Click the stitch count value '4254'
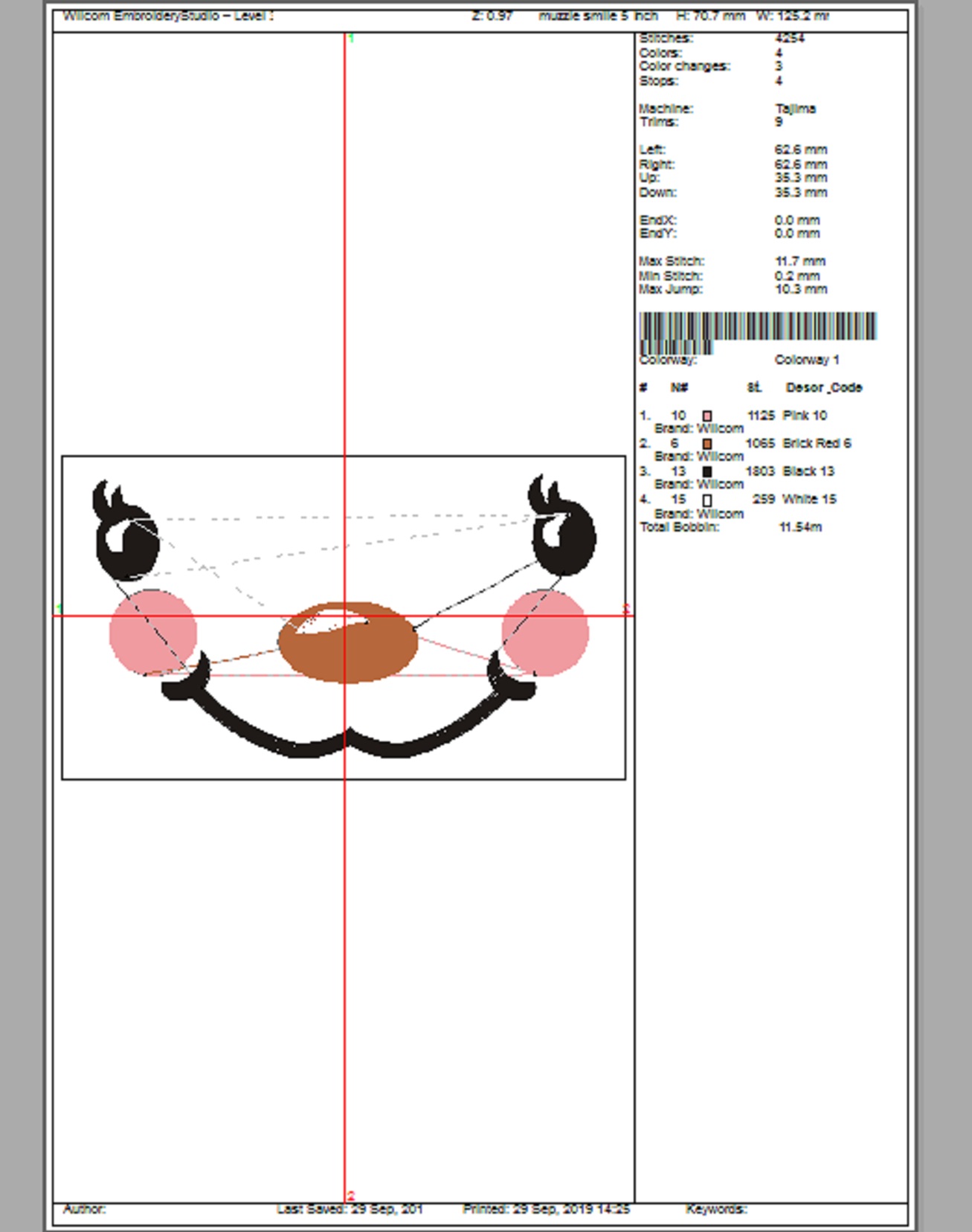 pos(789,38)
